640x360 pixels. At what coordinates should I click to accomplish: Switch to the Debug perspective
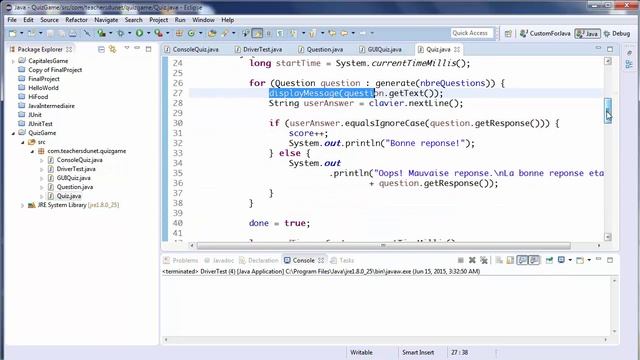click(x=617, y=33)
